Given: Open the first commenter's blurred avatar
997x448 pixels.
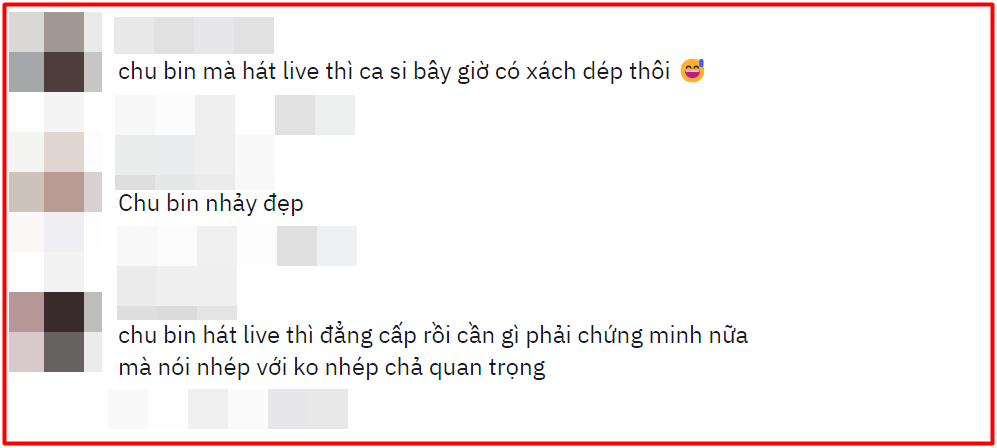Looking at the screenshot, I should pos(55,52).
